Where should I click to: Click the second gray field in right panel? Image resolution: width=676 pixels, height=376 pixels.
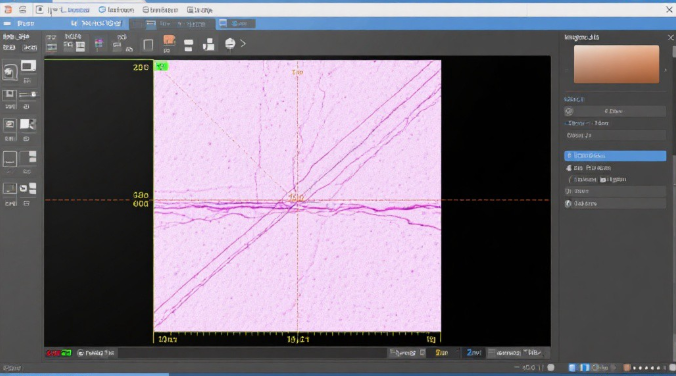pos(615,135)
